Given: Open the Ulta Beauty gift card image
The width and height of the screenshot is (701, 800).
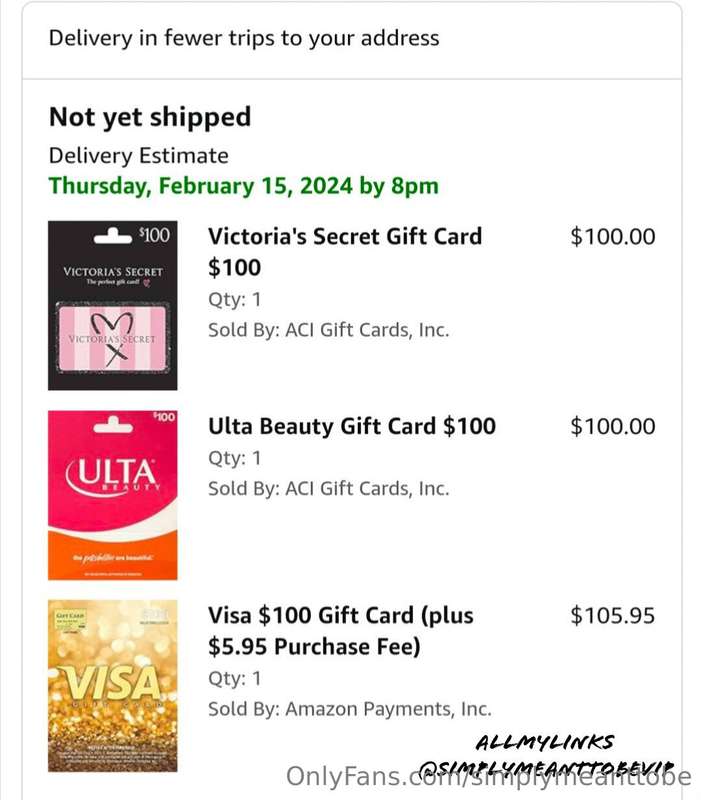Looking at the screenshot, I should [113, 495].
